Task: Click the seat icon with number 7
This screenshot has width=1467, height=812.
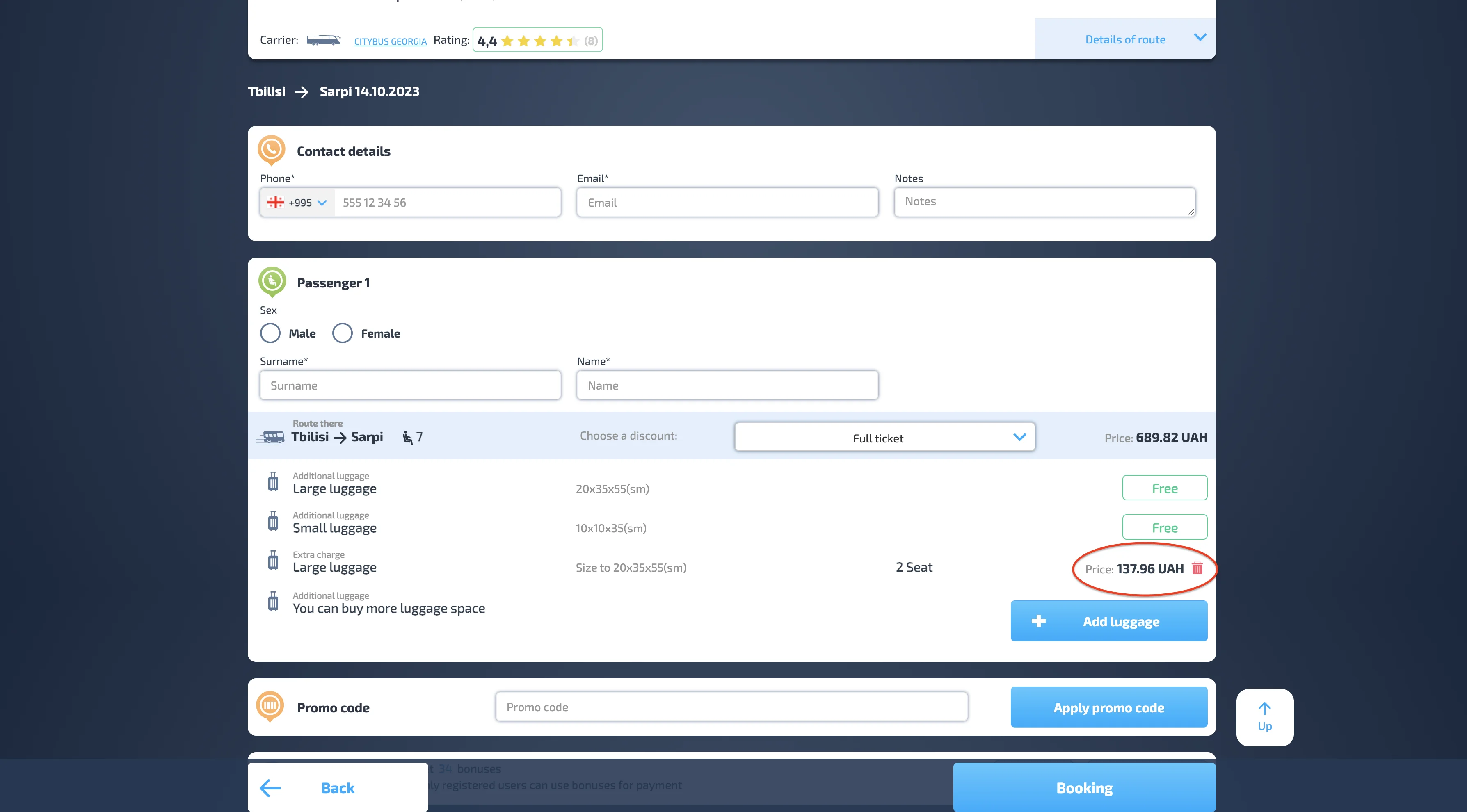Action: pos(408,437)
